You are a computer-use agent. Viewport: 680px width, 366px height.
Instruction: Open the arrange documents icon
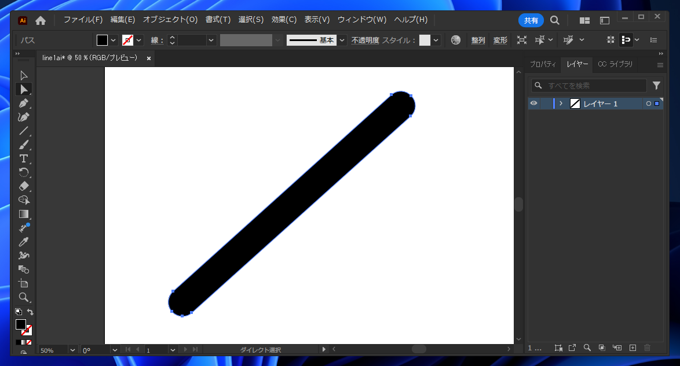click(x=584, y=20)
